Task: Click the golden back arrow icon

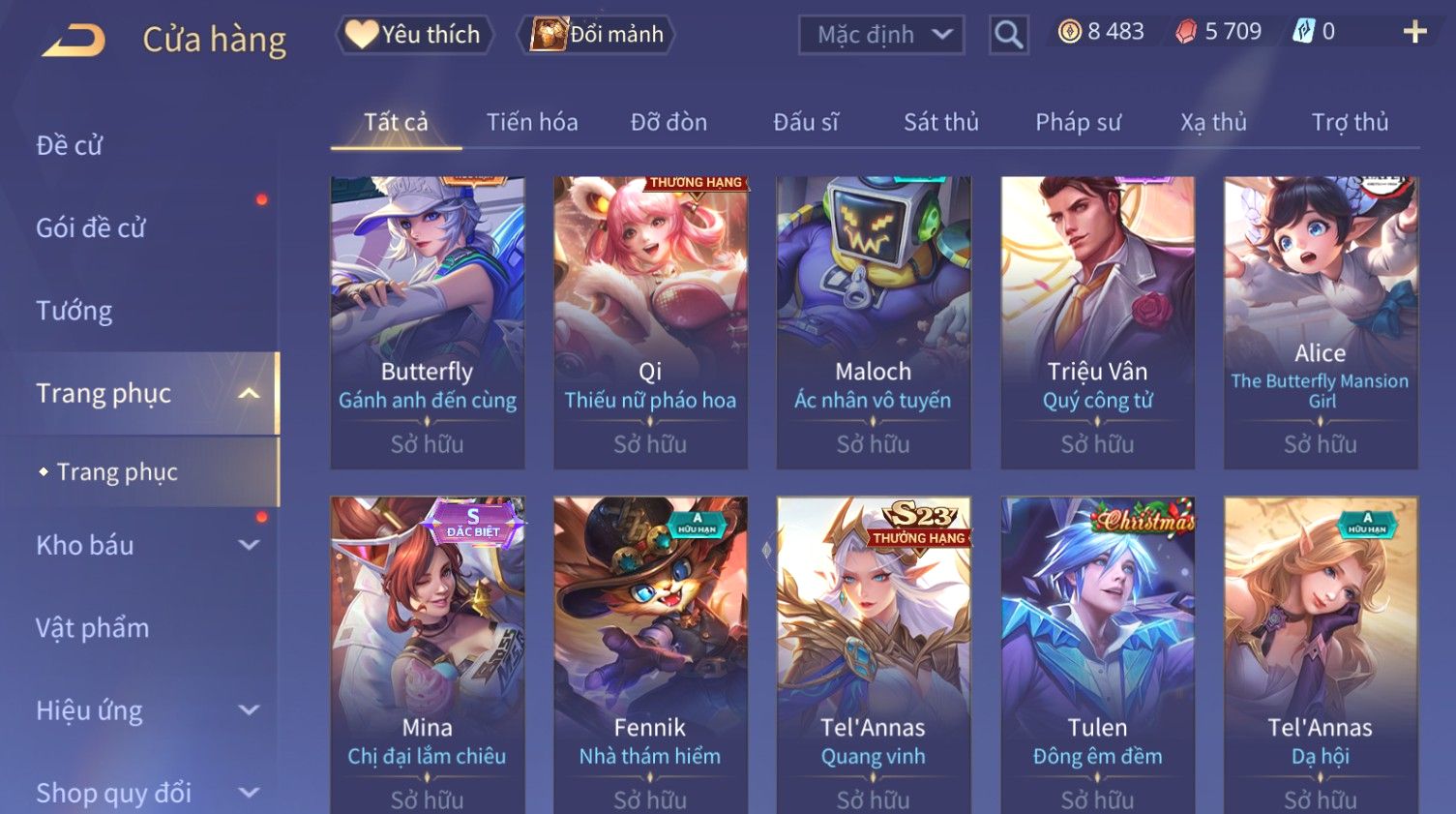Action: pos(74,40)
